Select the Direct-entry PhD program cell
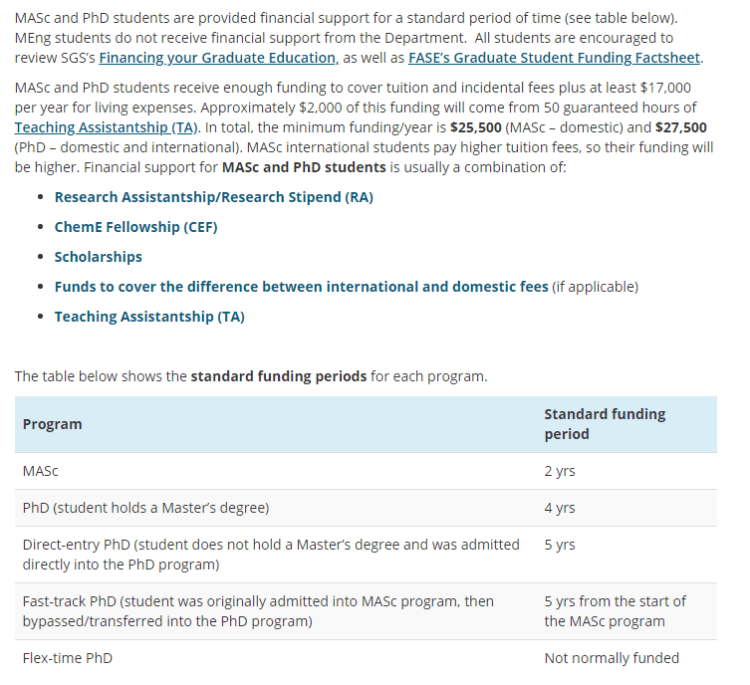 point(270,554)
